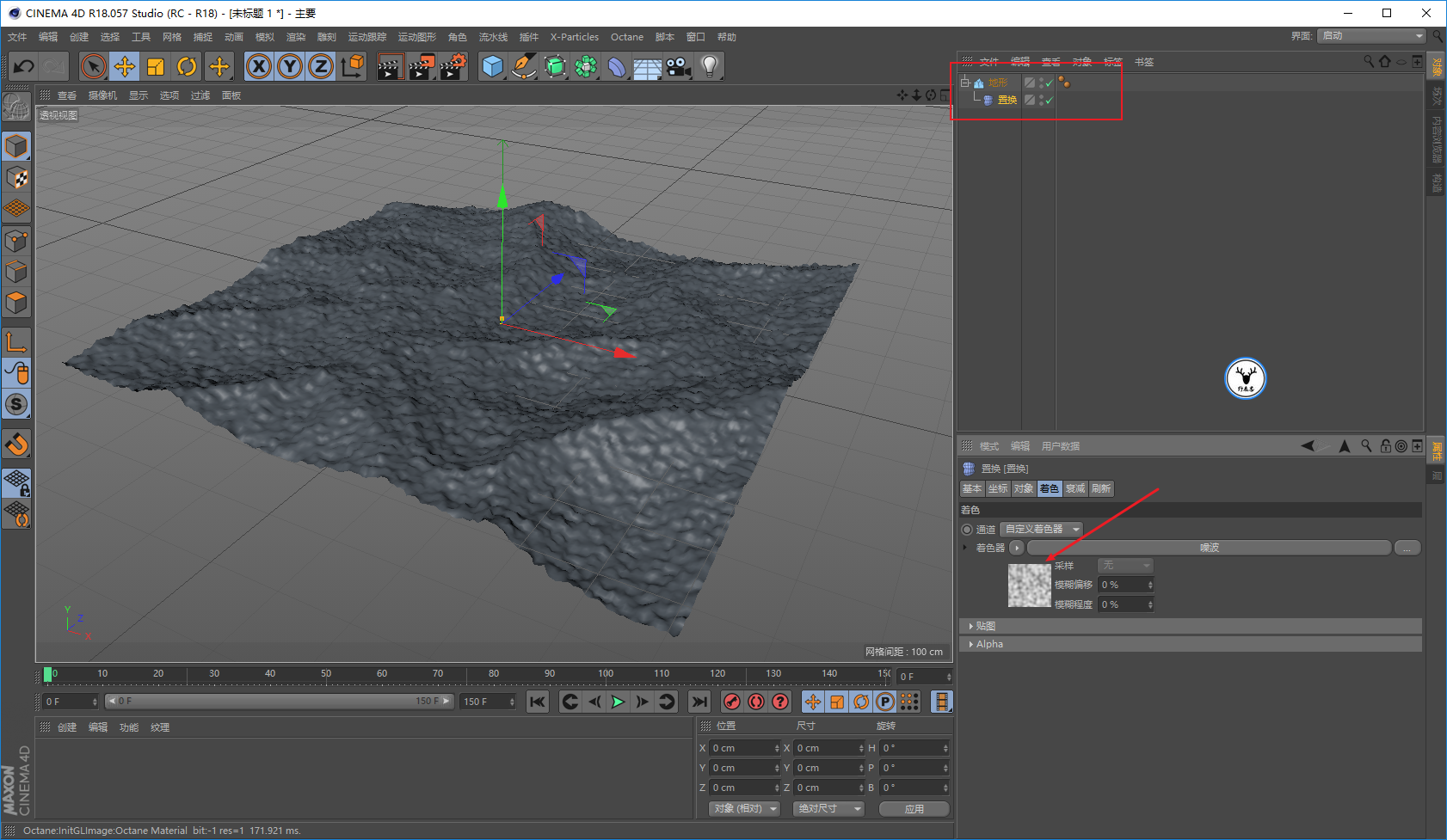Select the Live Selection tool
Image resolution: width=1447 pixels, height=840 pixels.
pyautogui.click(x=94, y=66)
